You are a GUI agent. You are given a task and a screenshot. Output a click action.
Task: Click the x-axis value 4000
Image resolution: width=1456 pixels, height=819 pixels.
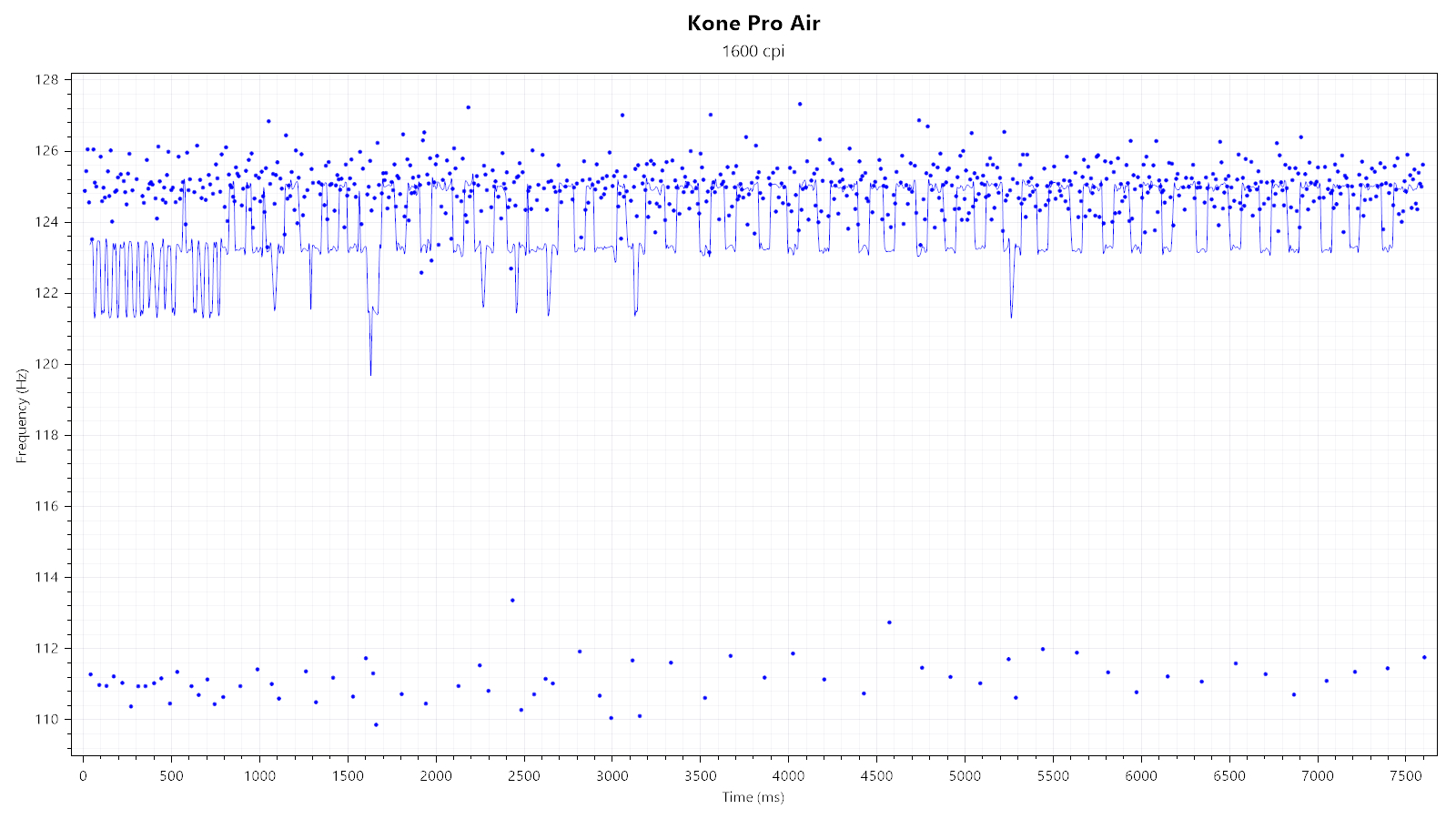pos(789,776)
